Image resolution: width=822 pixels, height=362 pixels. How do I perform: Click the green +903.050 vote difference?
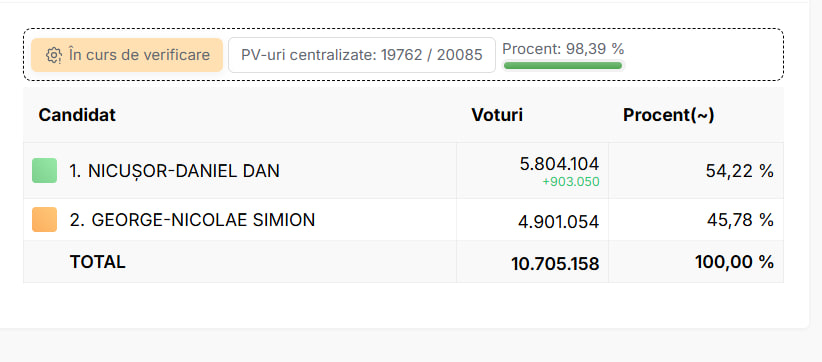point(571,182)
